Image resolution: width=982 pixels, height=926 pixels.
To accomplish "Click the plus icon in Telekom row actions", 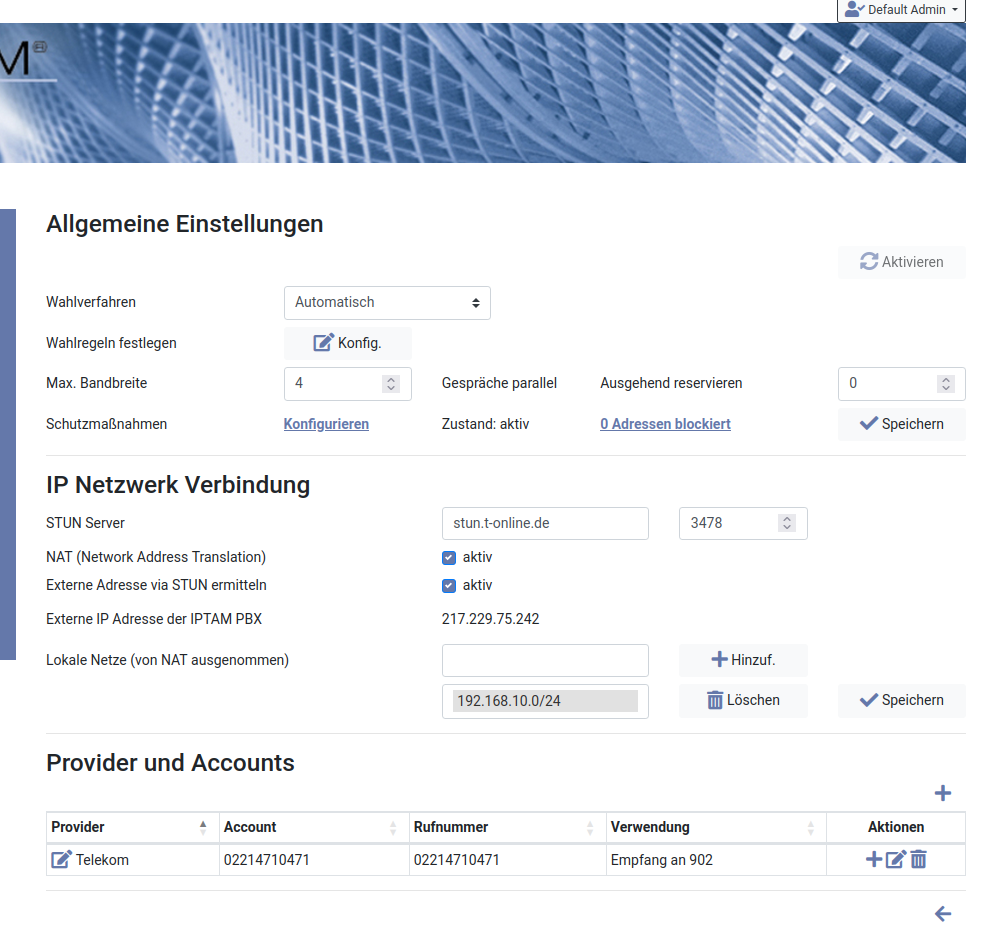I will 873,859.
